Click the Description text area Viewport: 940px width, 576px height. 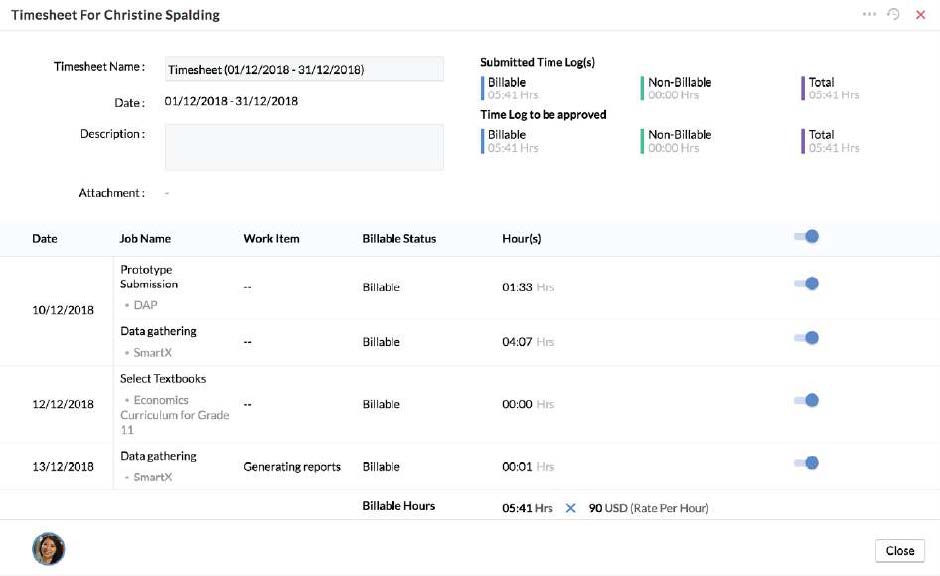[x=303, y=147]
